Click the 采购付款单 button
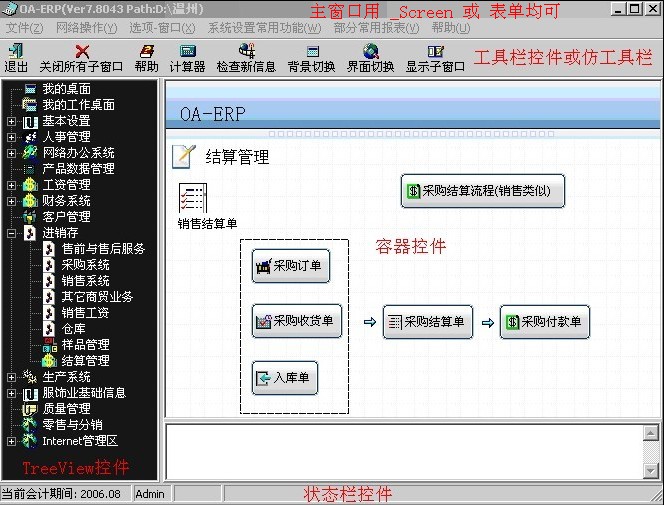Screen dimensions: 664x505 pos(545,322)
